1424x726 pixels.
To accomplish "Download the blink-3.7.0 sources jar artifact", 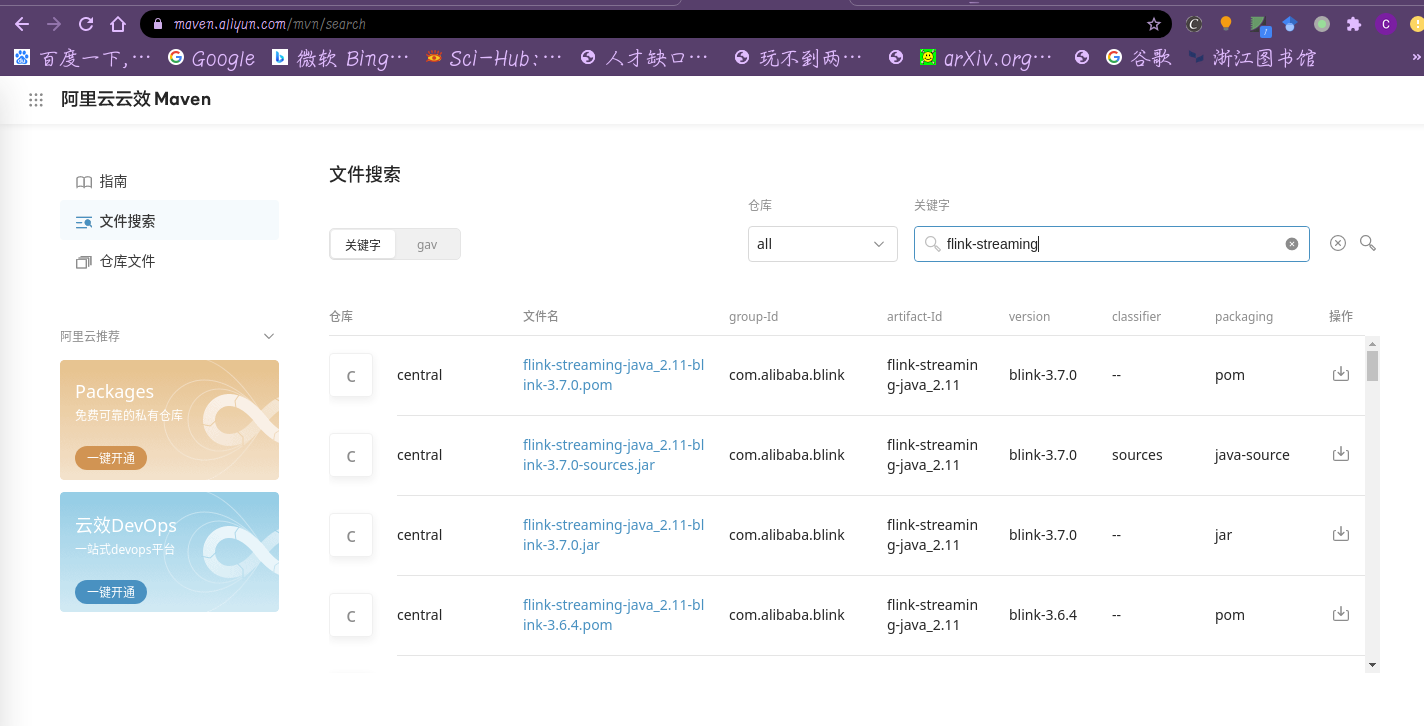I will coord(1341,453).
